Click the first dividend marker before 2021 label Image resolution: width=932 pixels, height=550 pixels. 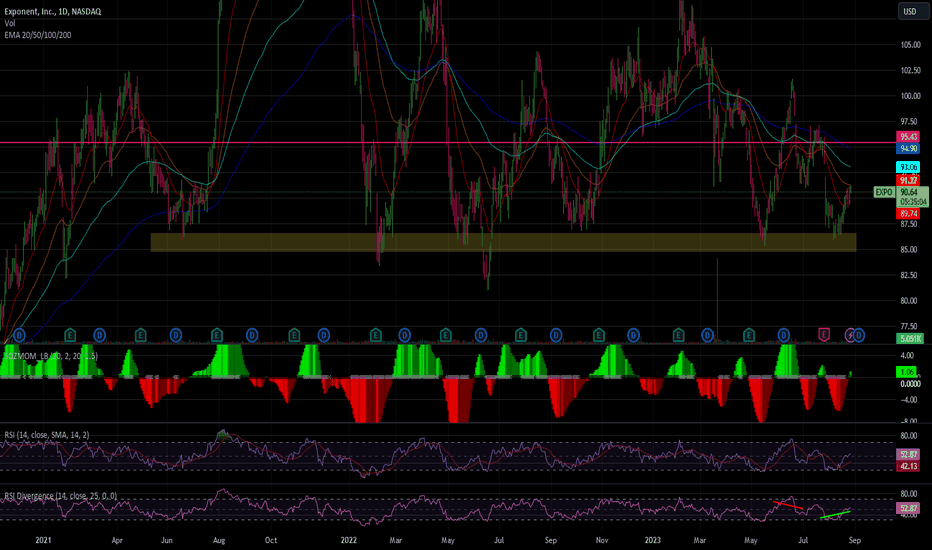[x=19, y=335]
